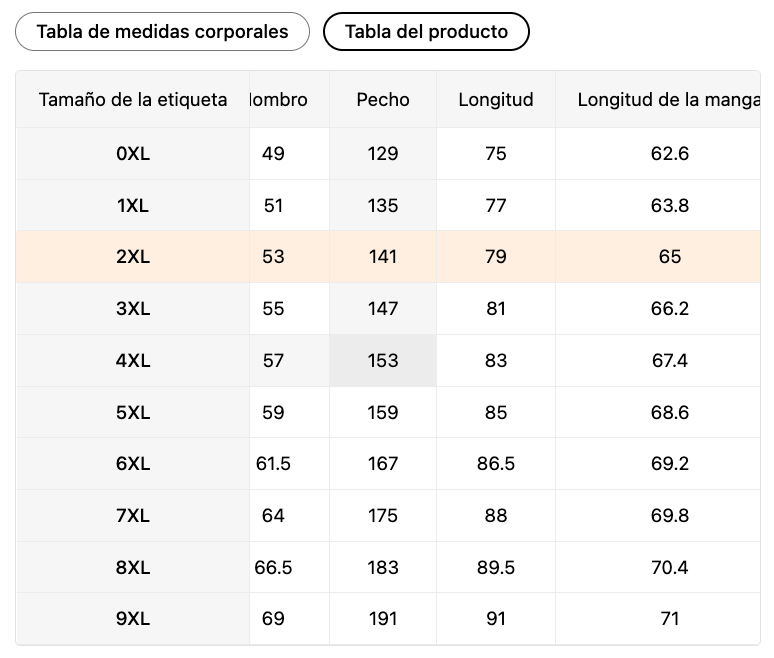Select the 8XL size row label
The image size is (774, 658).
pos(133,567)
